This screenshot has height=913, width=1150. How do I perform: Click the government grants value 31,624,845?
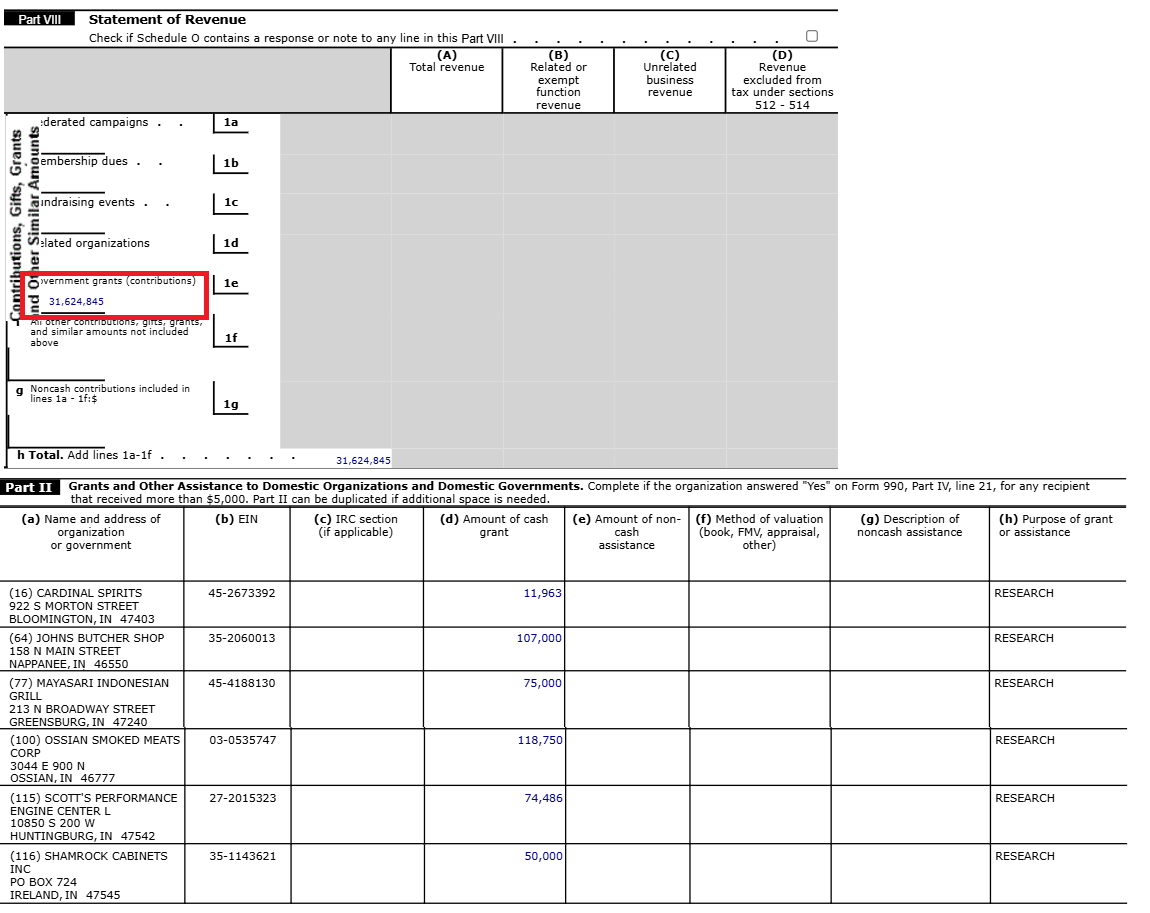point(76,301)
